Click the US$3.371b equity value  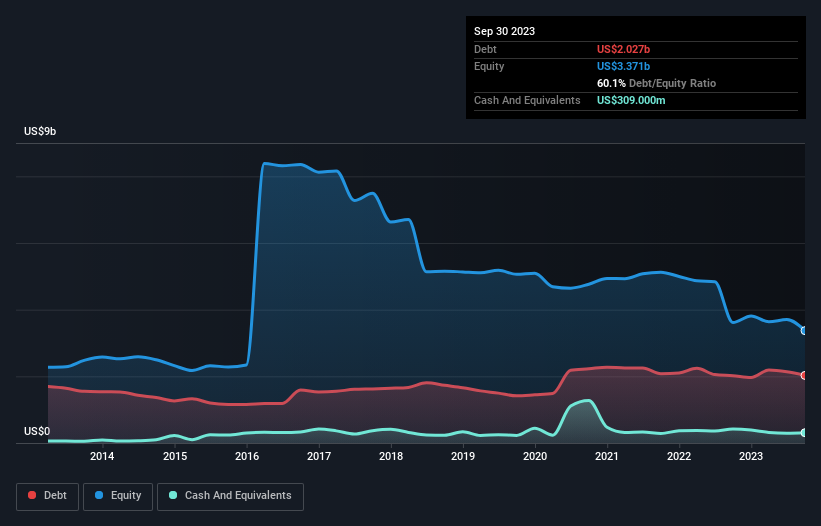(x=623, y=66)
